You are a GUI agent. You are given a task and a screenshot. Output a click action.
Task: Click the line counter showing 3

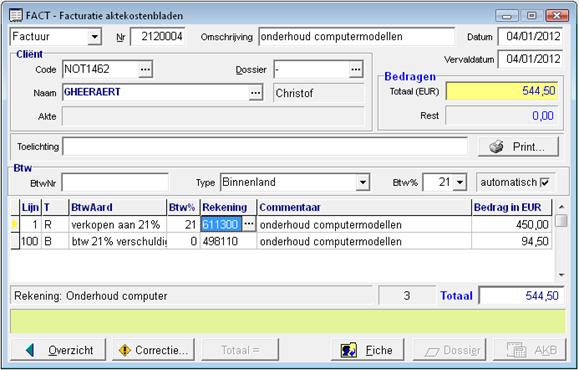click(x=407, y=295)
